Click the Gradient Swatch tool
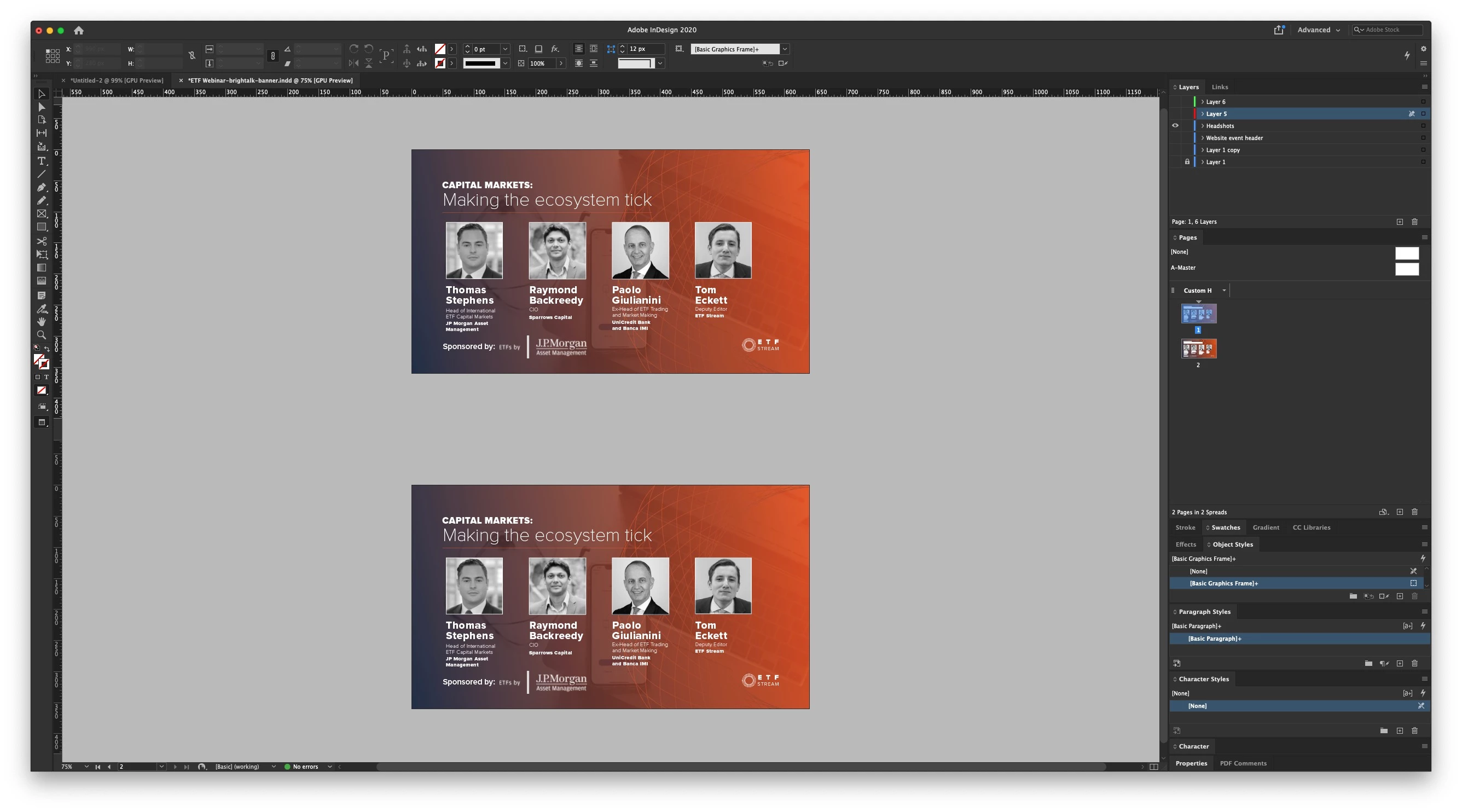 point(42,267)
